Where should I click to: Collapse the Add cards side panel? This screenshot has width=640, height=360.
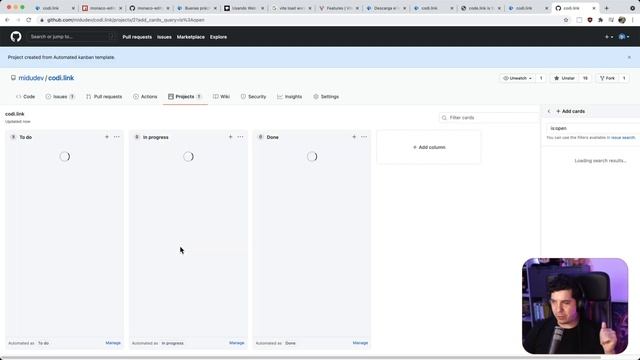549,111
